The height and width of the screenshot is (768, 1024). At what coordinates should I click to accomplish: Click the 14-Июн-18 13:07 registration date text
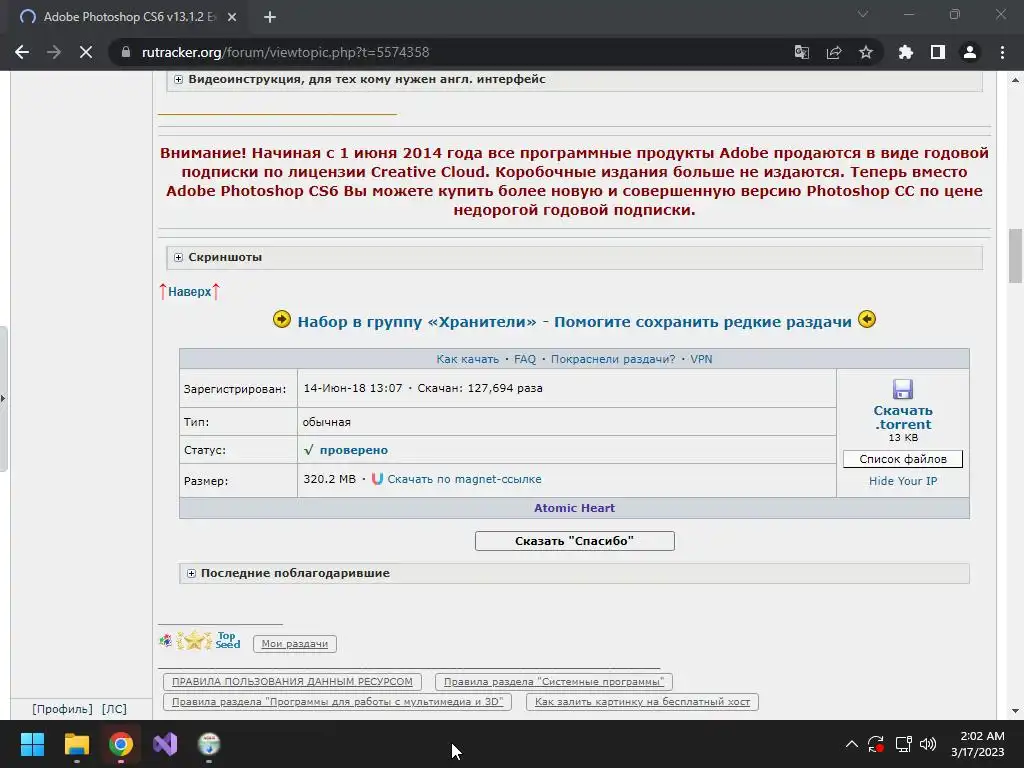tap(353, 388)
